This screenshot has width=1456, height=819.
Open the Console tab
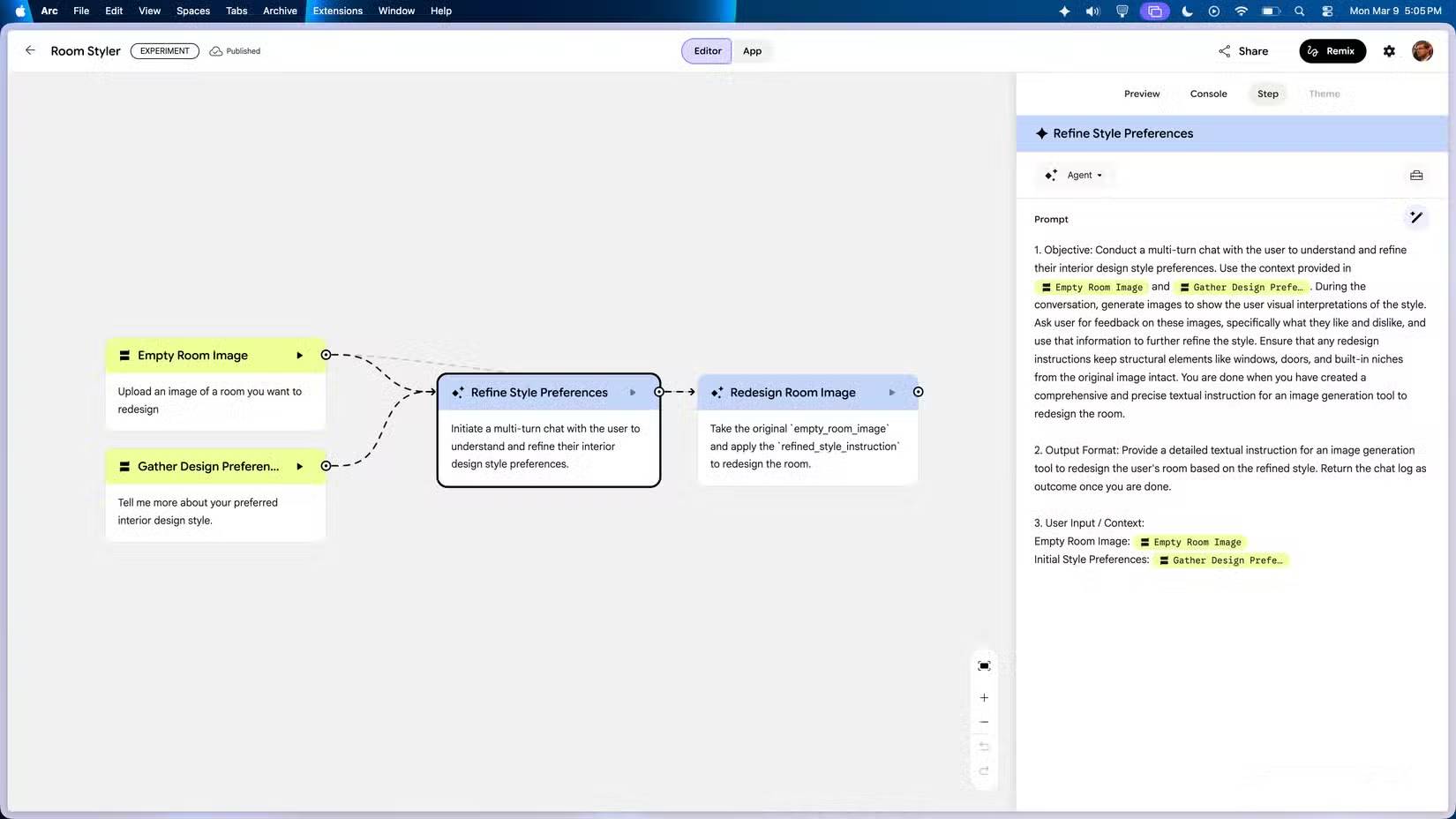click(1208, 94)
